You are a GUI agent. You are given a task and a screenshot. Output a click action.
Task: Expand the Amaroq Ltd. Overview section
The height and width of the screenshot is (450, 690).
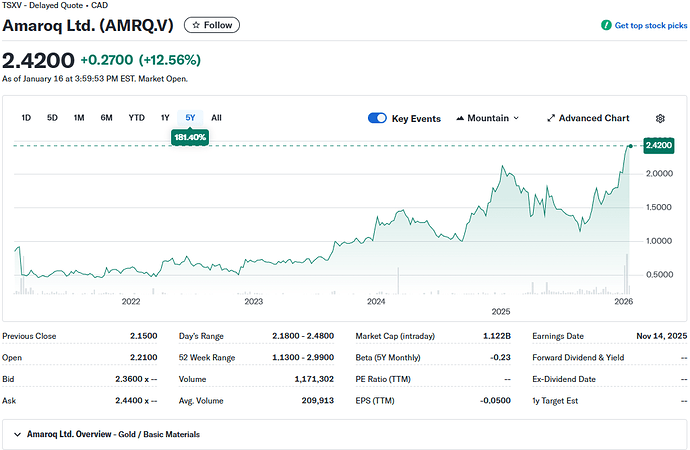point(17,434)
